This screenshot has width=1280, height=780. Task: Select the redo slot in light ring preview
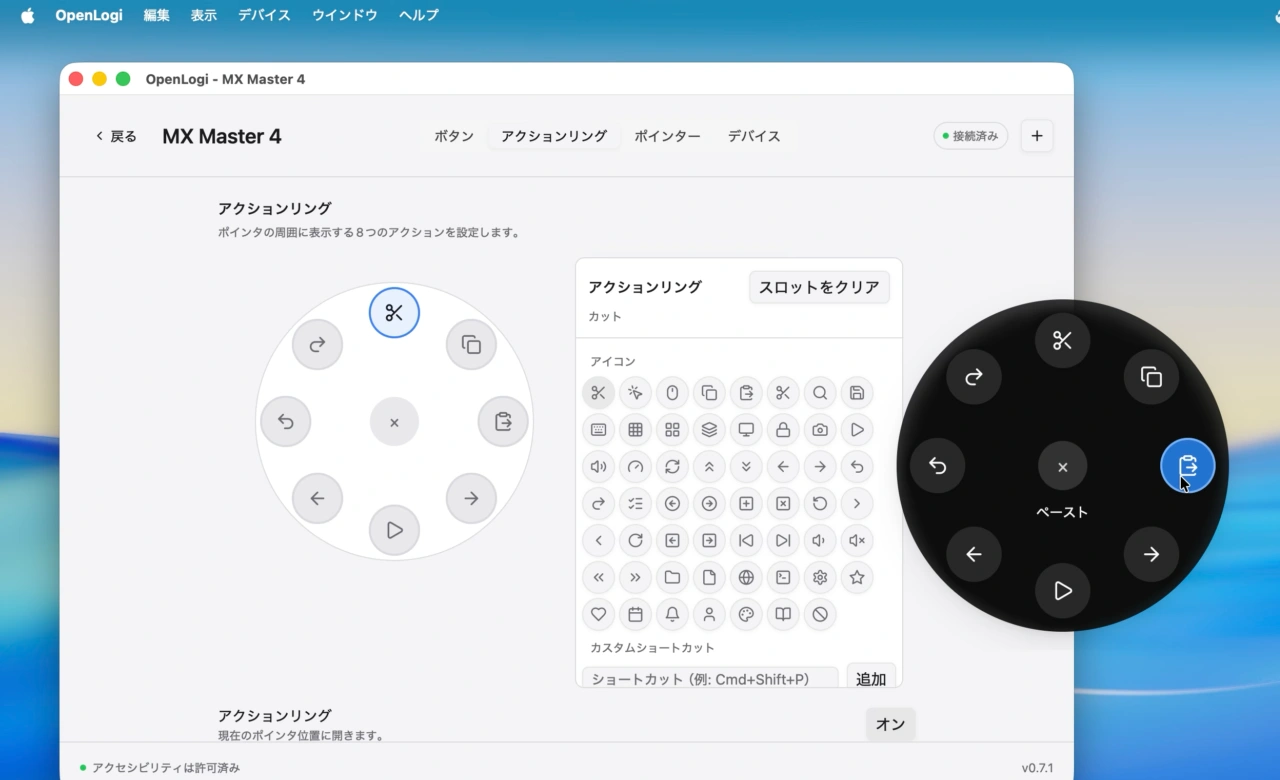pos(317,345)
